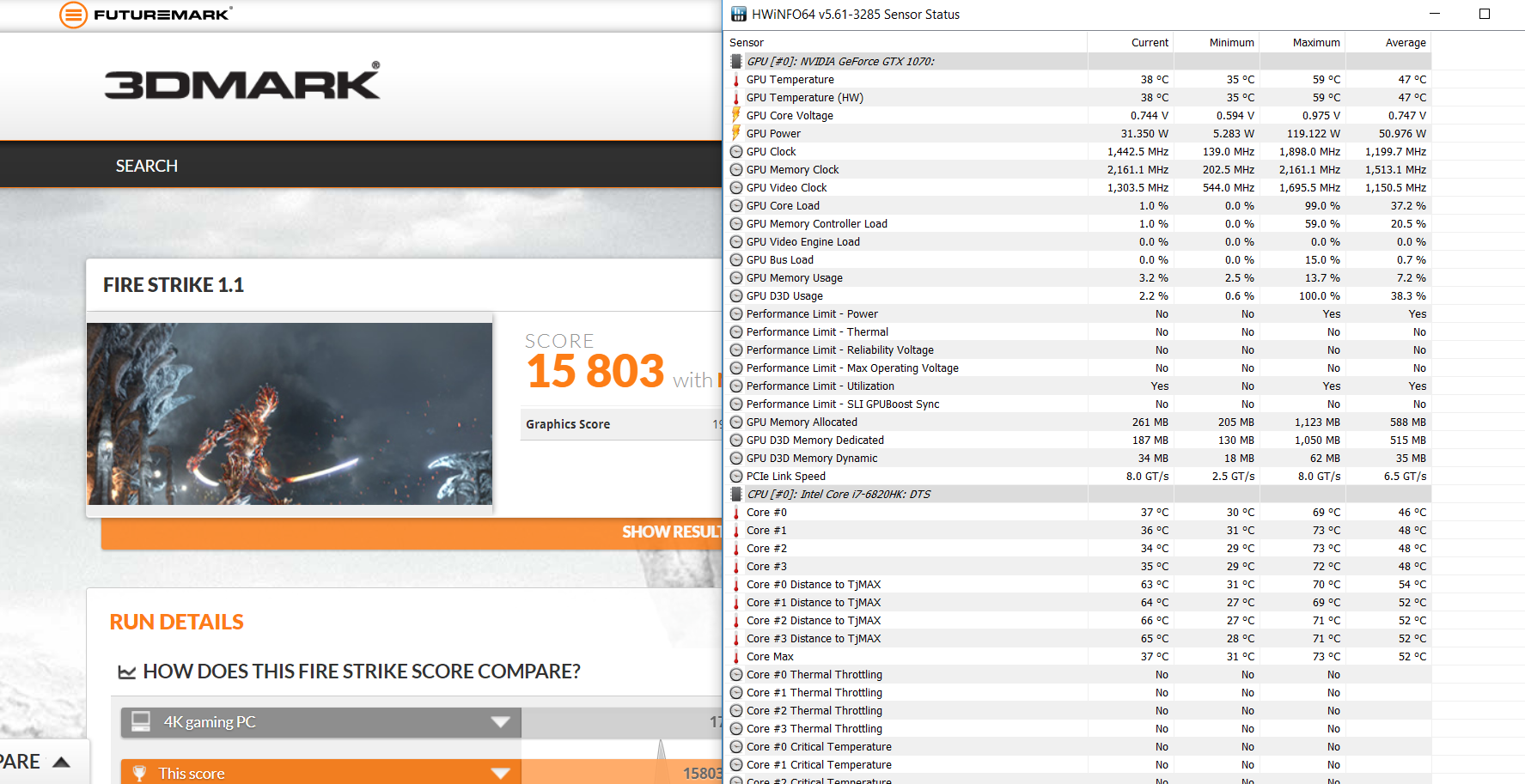Select the GPU Memory Usage row label
Screen dimensions: 1525x784
794,277
